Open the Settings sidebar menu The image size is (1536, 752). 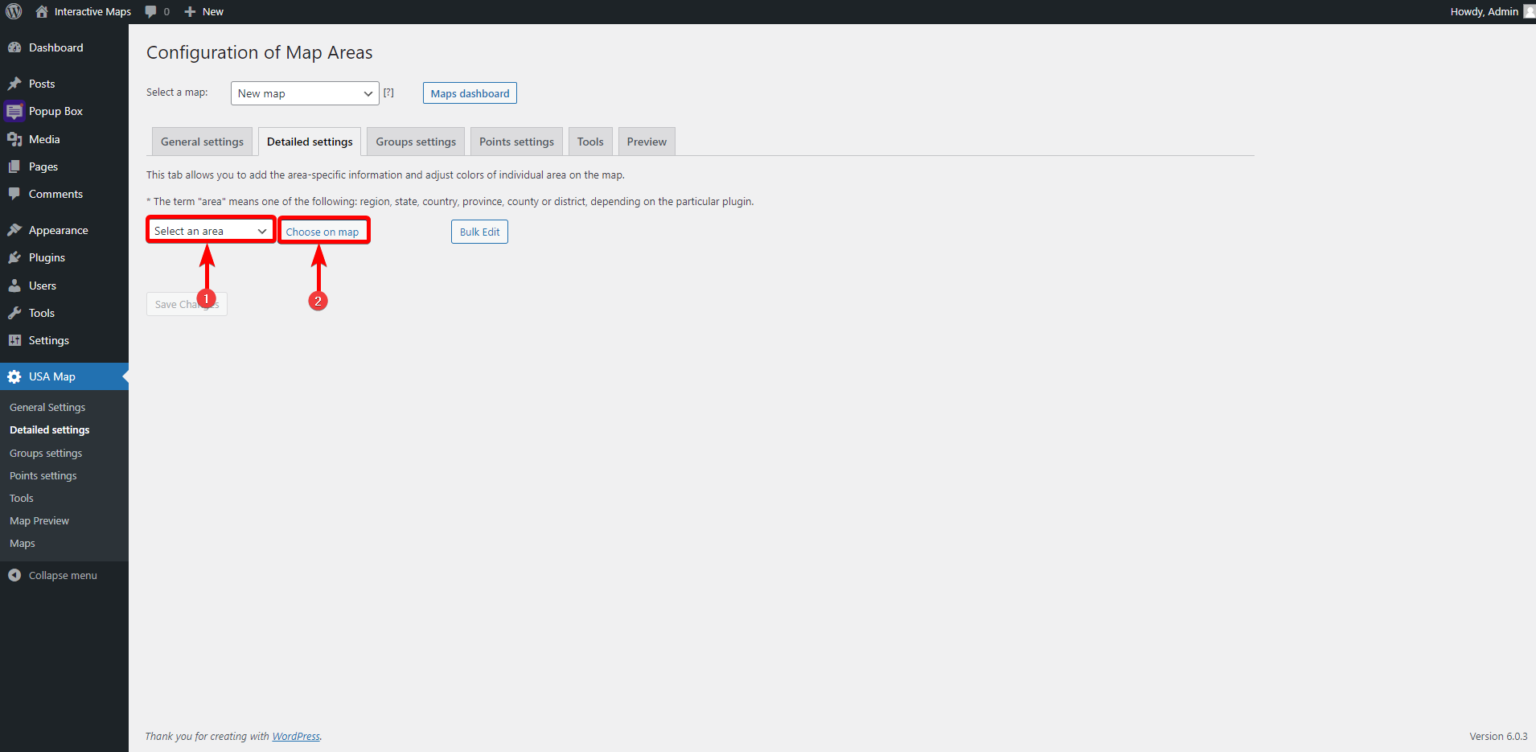click(48, 341)
